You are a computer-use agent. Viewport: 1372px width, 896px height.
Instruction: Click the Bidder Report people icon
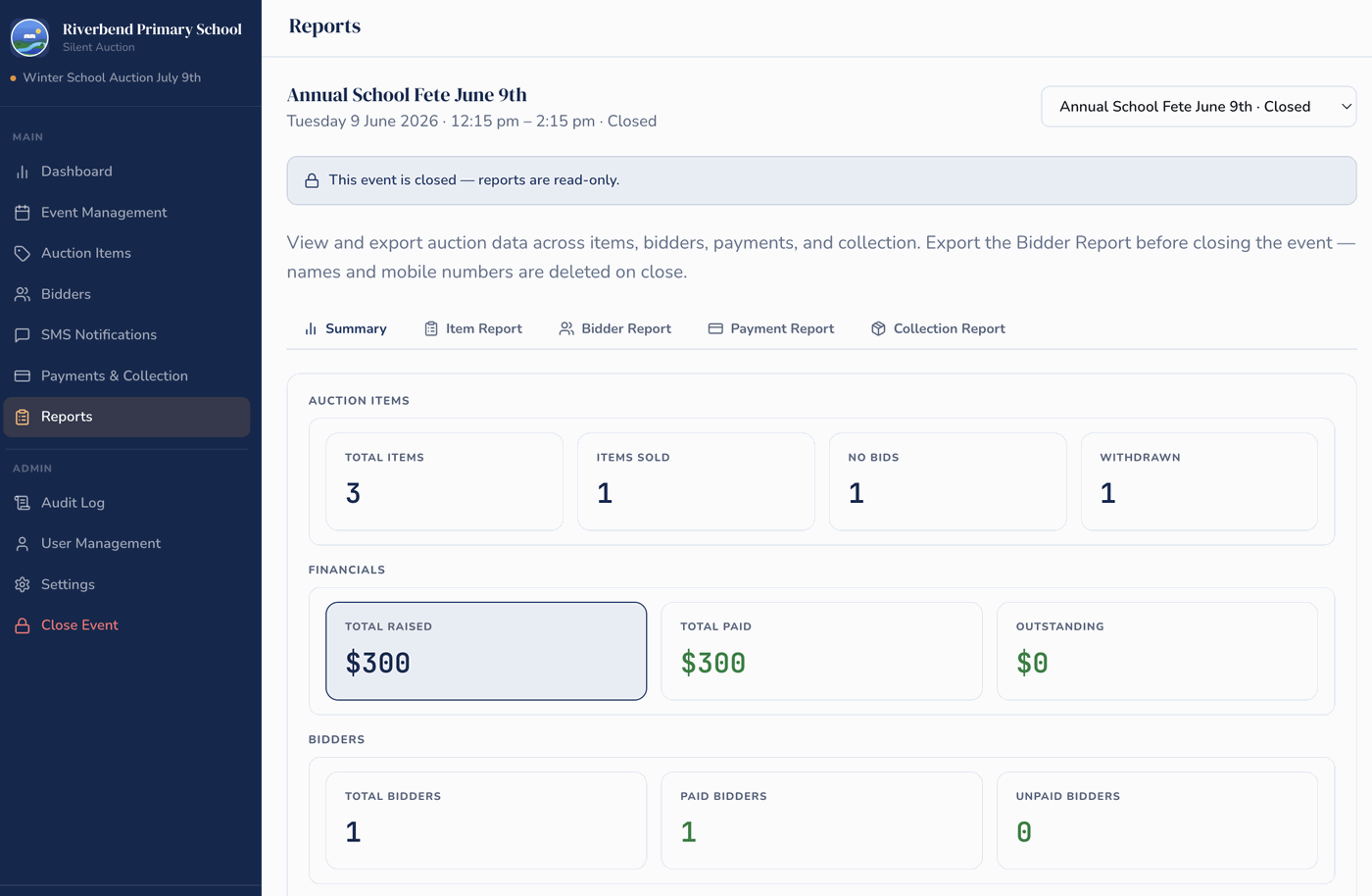coord(566,329)
